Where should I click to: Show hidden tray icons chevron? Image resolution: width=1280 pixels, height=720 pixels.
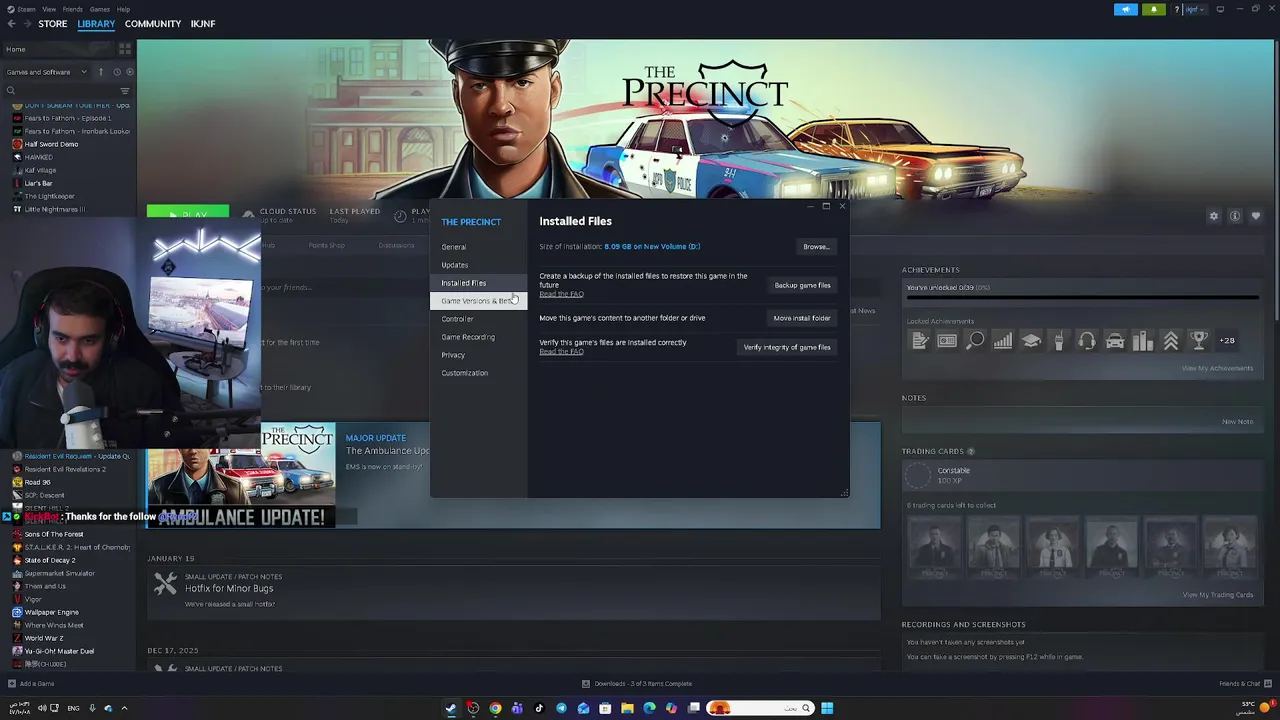[x=124, y=708]
